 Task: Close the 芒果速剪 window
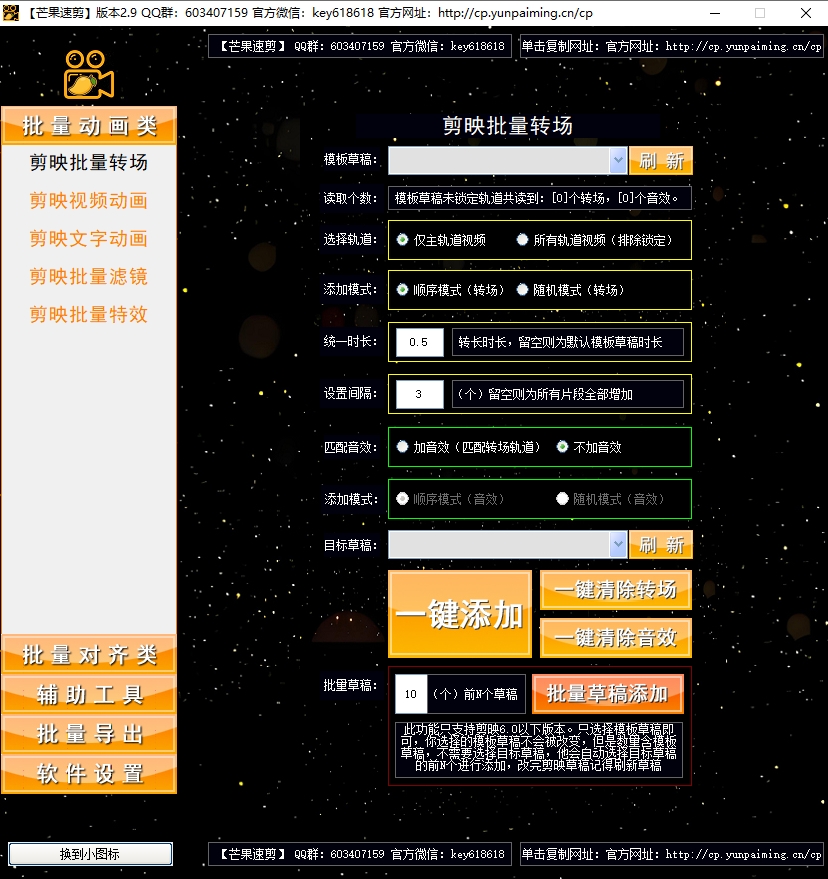coord(806,13)
